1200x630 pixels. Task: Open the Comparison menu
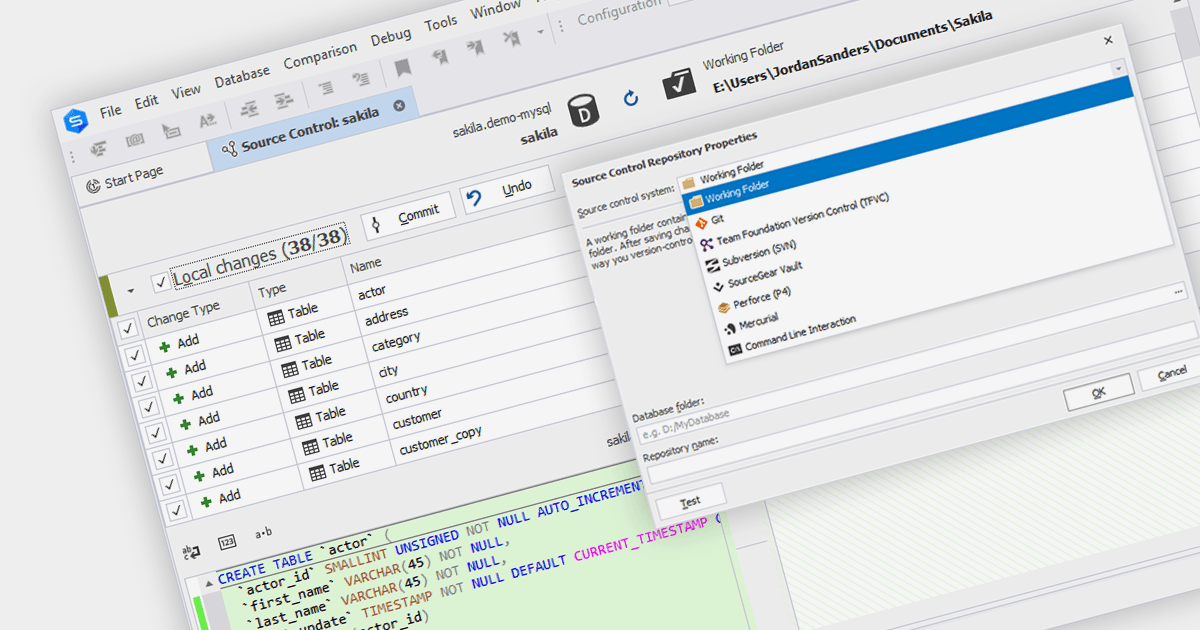[320, 55]
